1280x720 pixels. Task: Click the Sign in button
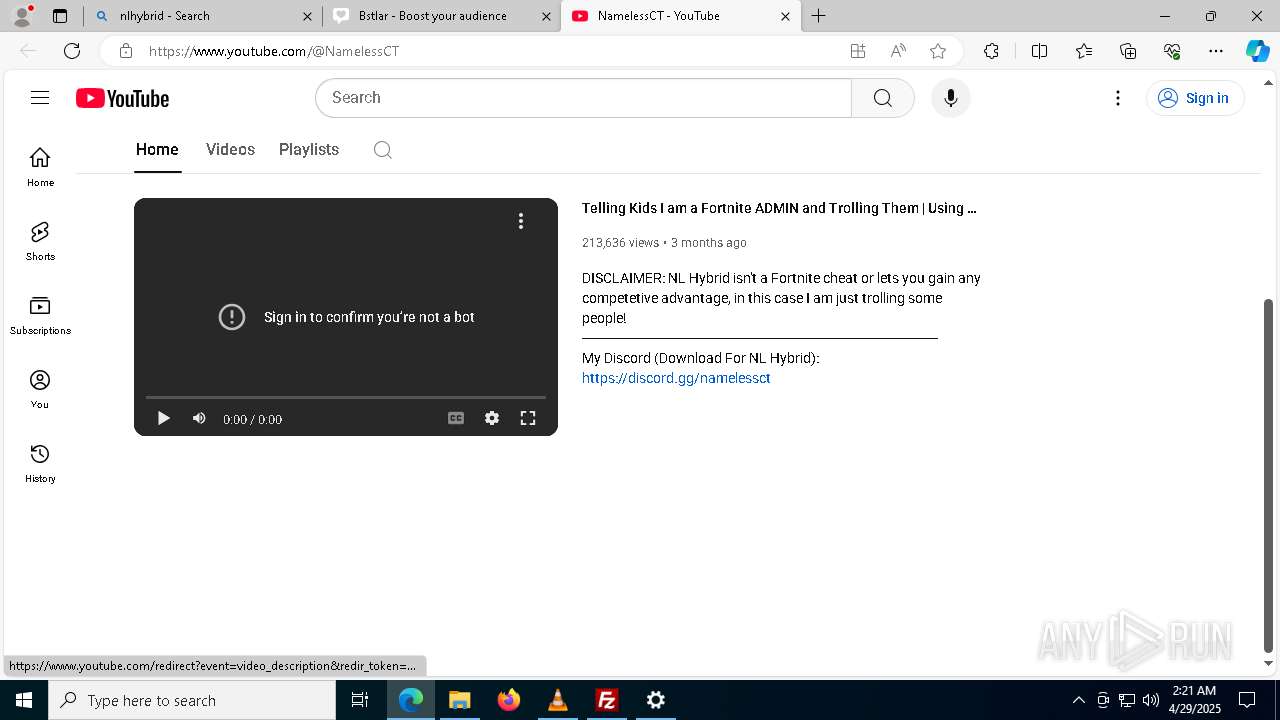pyautogui.click(x=1195, y=98)
